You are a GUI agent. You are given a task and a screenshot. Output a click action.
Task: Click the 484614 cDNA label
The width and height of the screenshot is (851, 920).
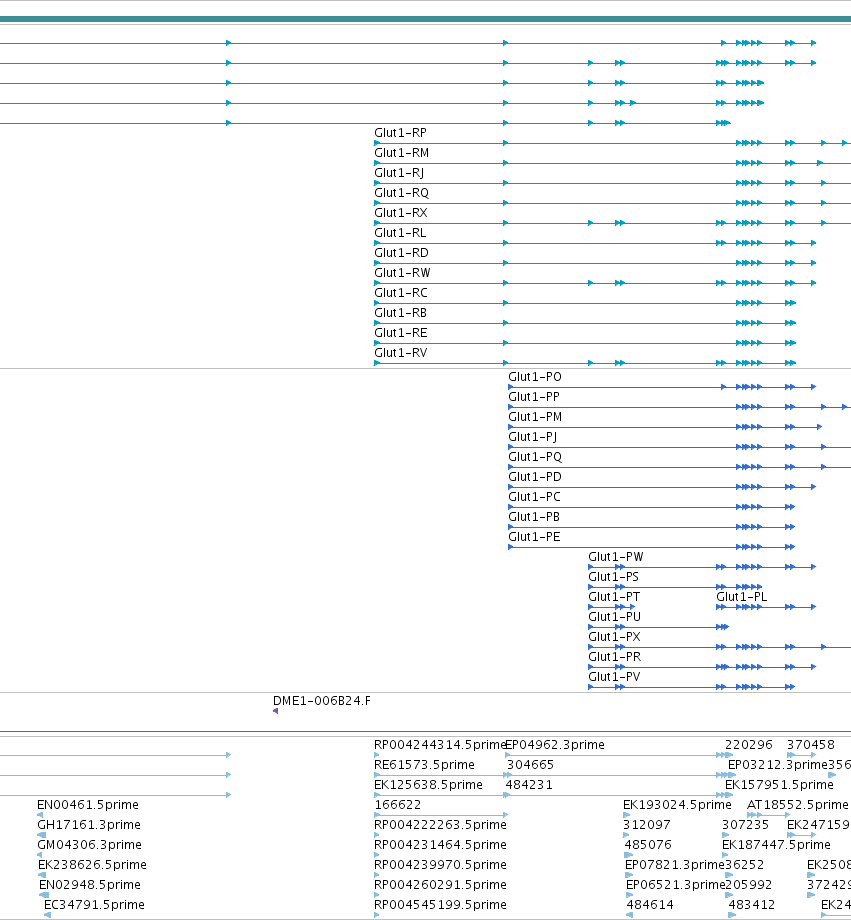click(650, 904)
